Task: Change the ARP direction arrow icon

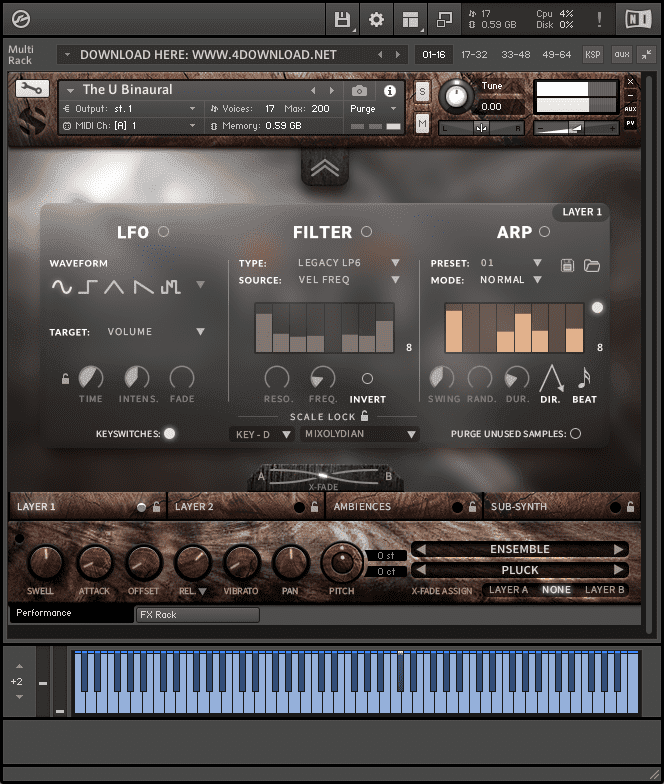Action: [551, 378]
